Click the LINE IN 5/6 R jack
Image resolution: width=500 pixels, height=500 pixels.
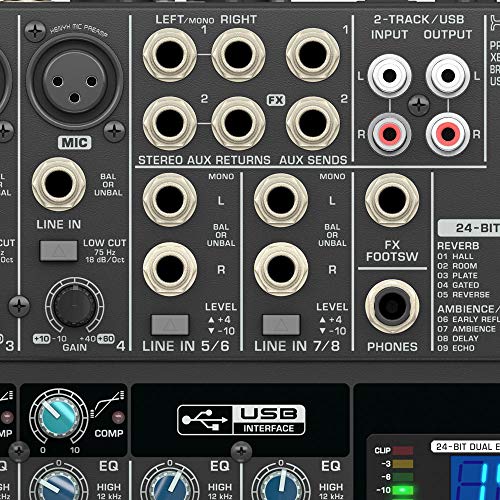170,269
